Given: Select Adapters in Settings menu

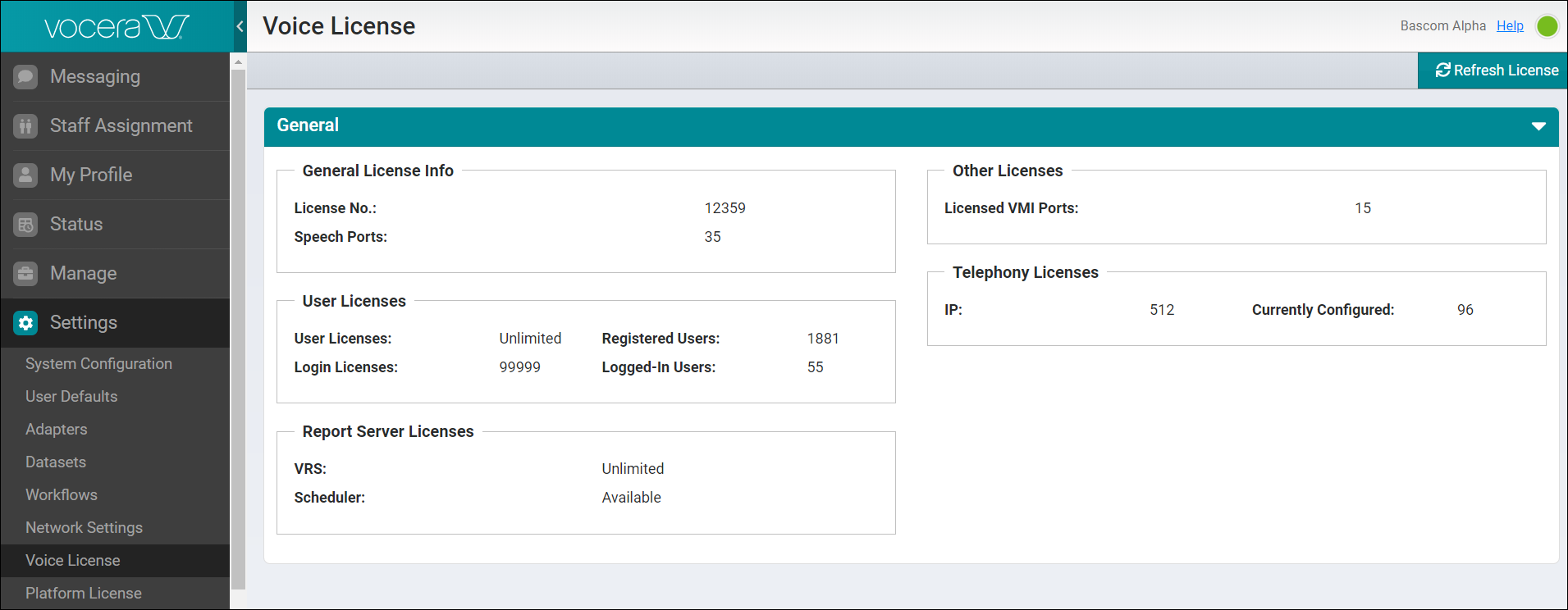Looking at the screenshot, I should pos(56,430).
